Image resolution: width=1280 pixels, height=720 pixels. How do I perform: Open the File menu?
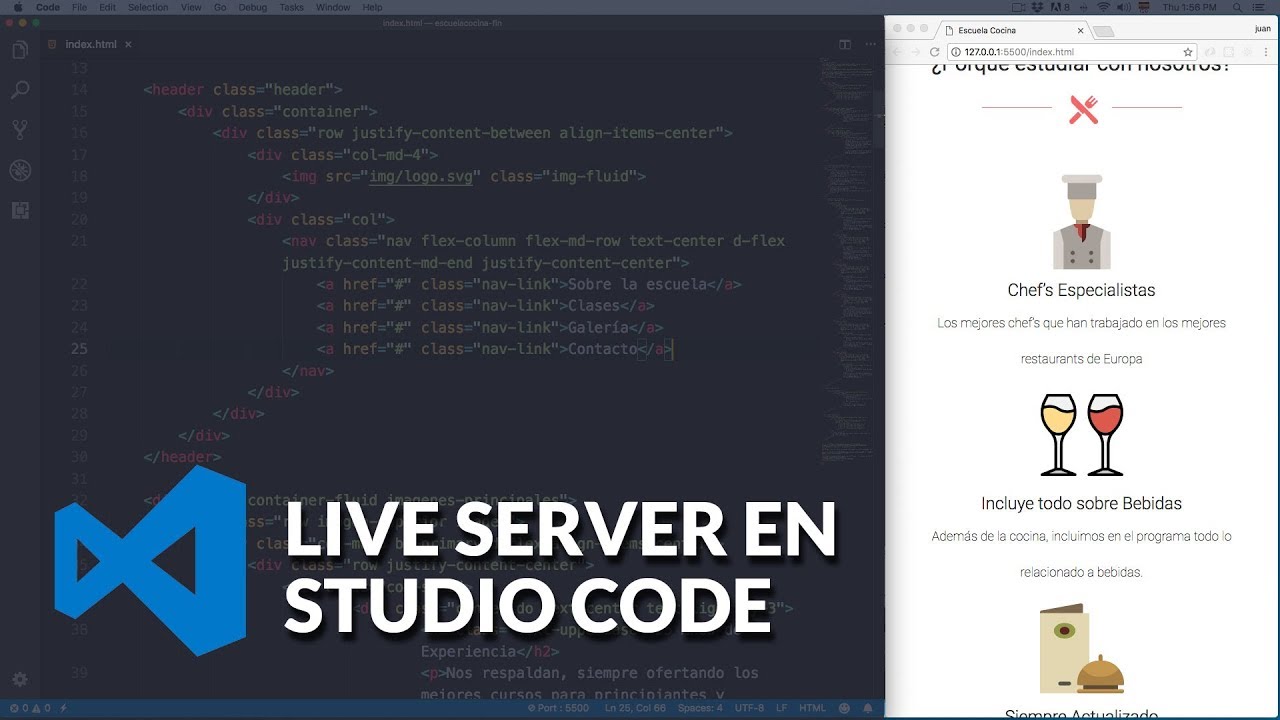[79, 7]
